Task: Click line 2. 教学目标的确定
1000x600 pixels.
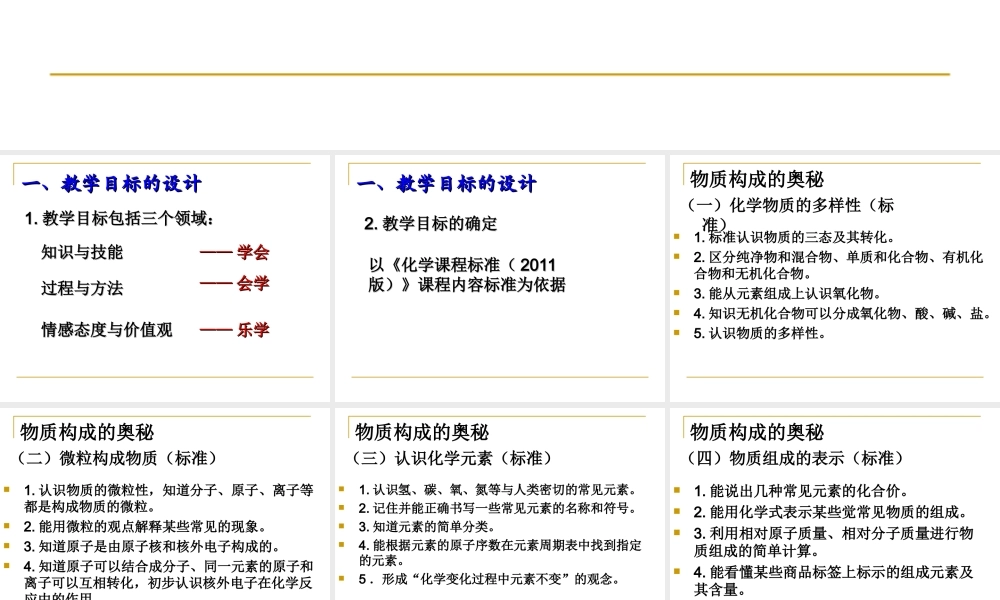Action: coord(430,224)
